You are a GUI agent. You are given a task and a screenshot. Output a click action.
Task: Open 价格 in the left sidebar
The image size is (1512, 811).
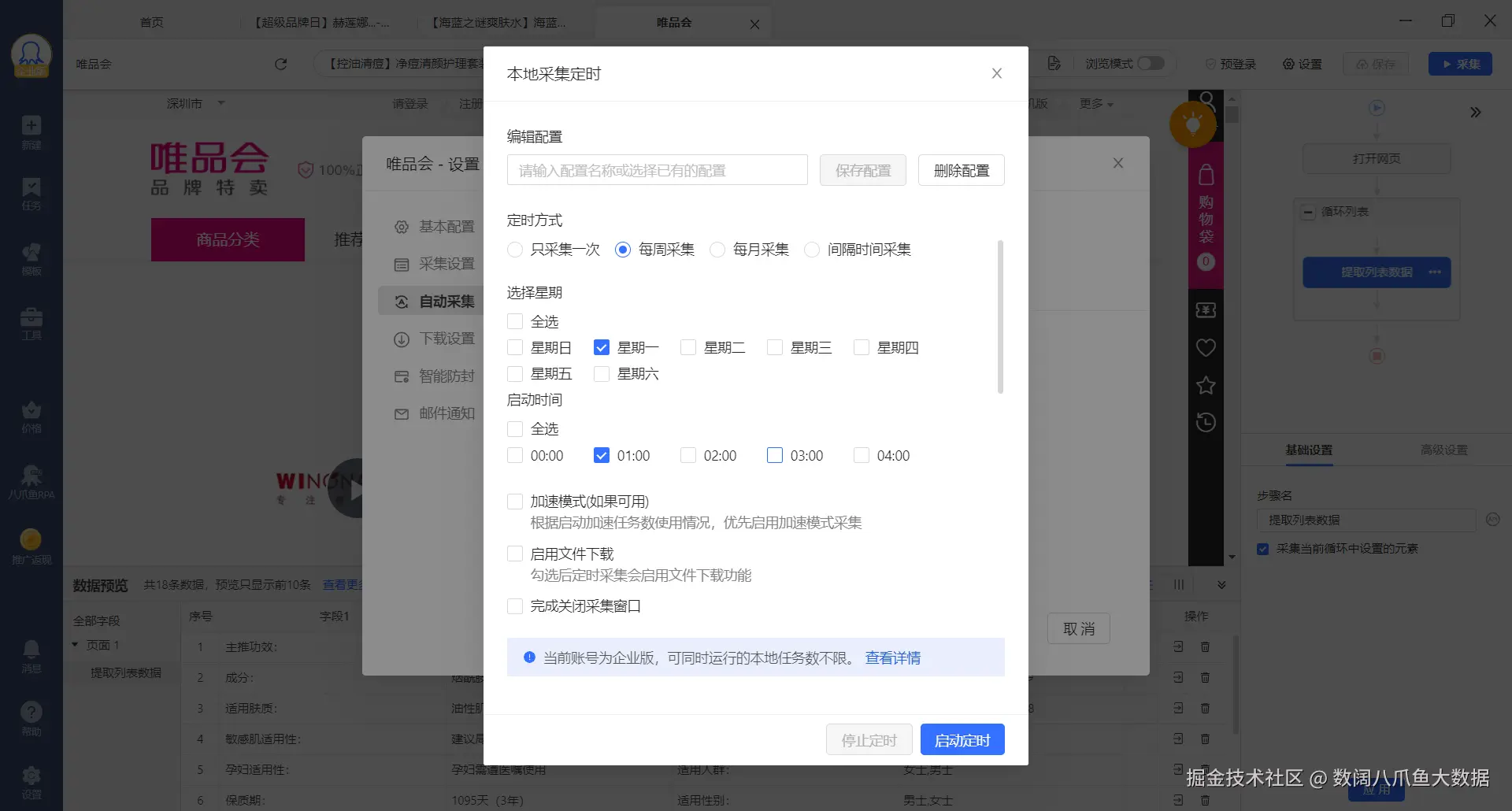pyautogui.click(x=31, y=417)
